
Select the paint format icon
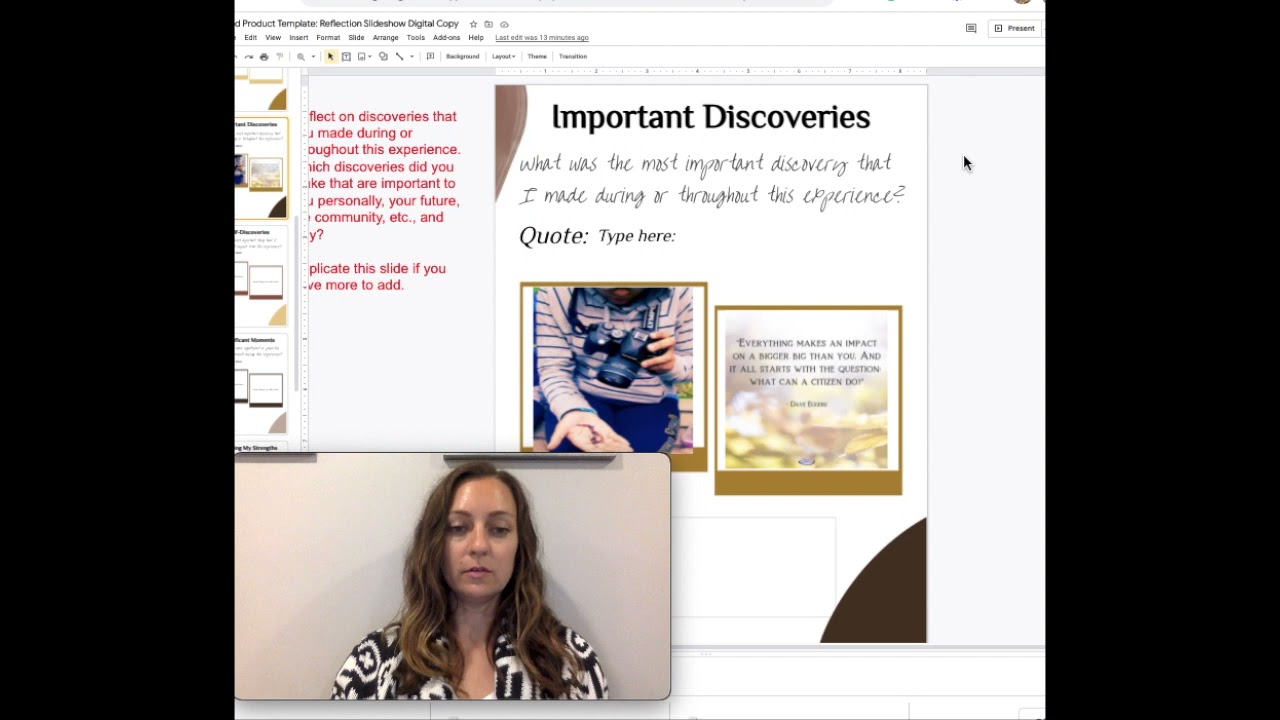click(279, 57)
